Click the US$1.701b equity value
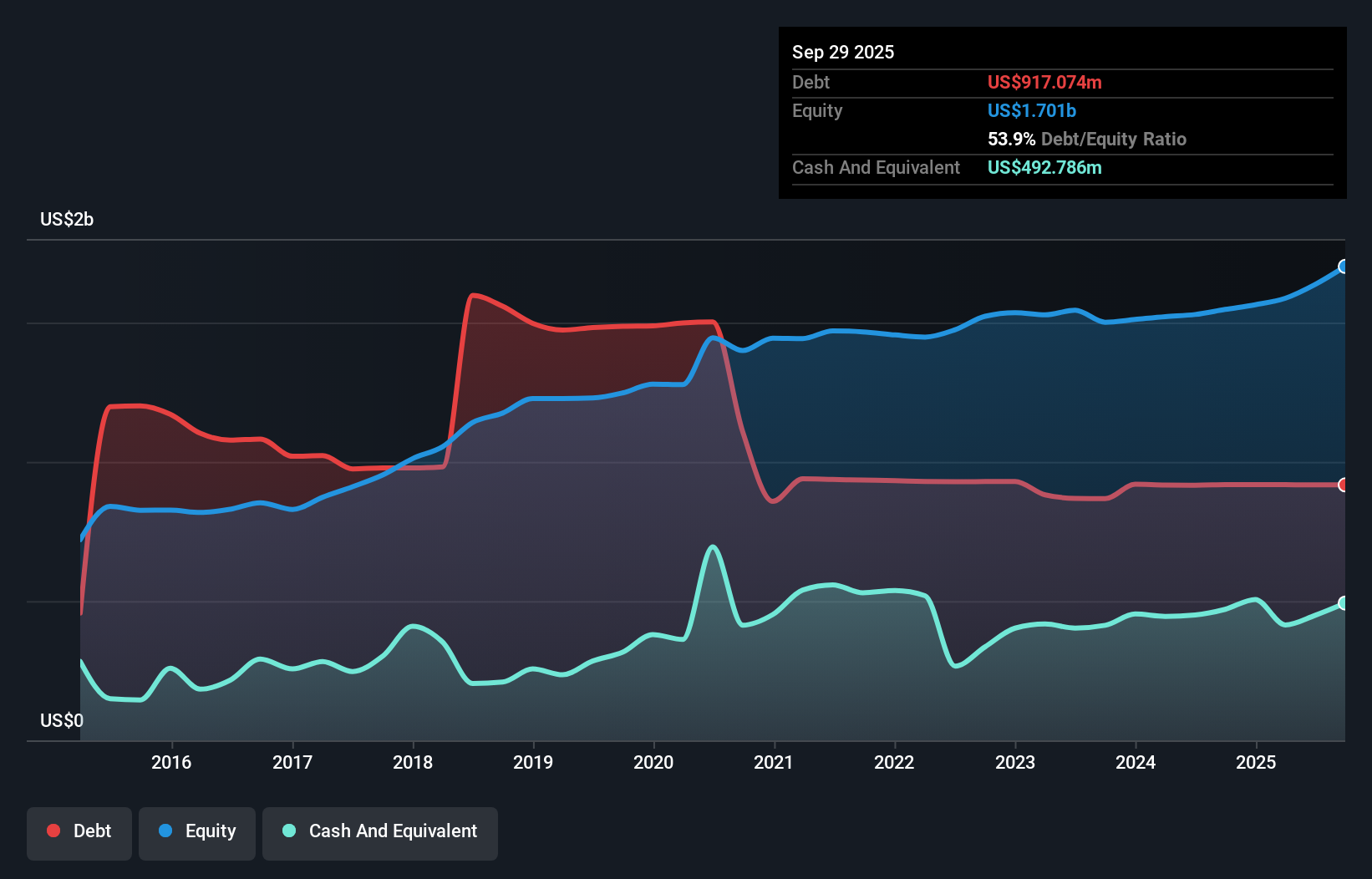 click(x=1032, y=110)
